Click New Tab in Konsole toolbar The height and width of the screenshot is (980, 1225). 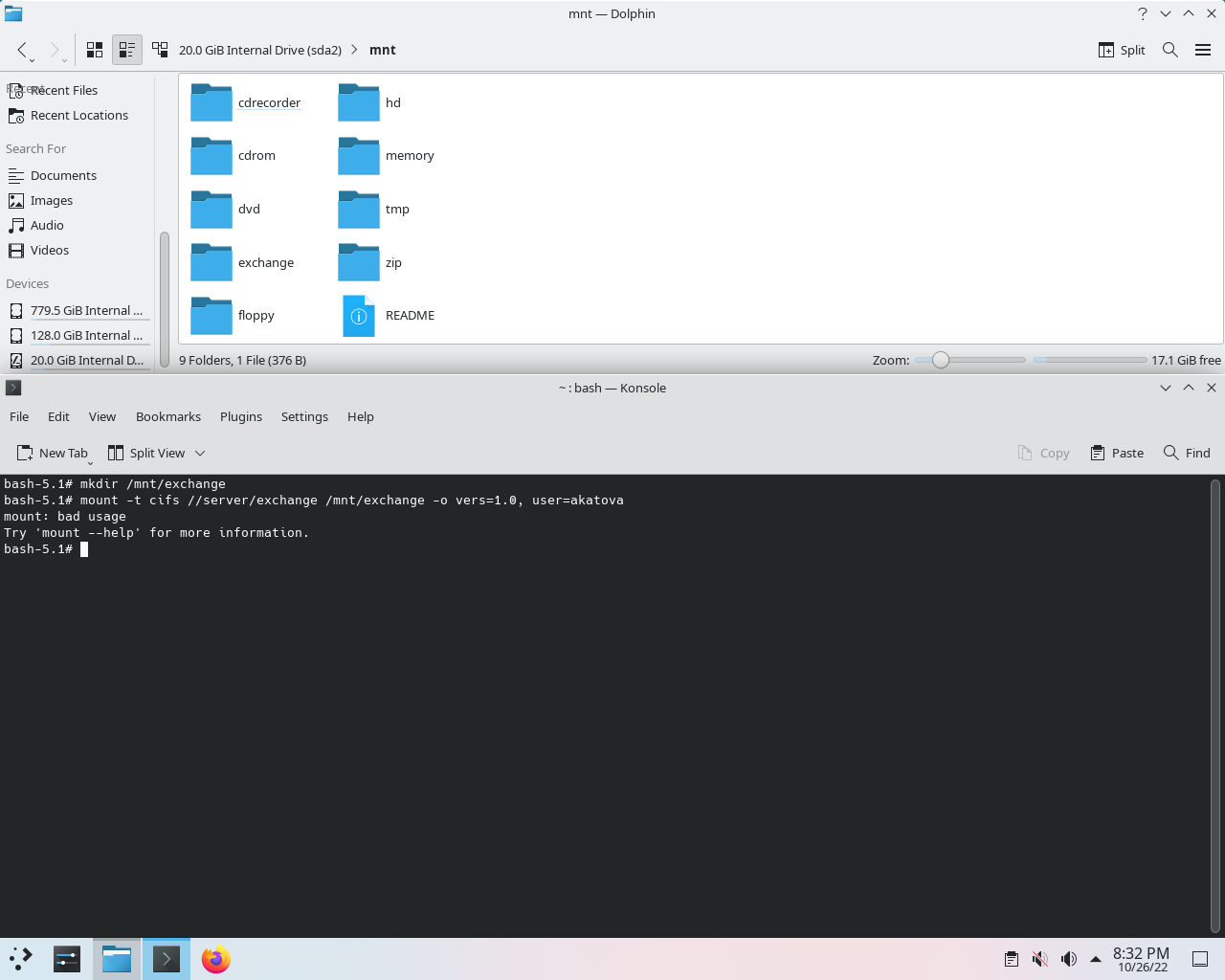52,453
